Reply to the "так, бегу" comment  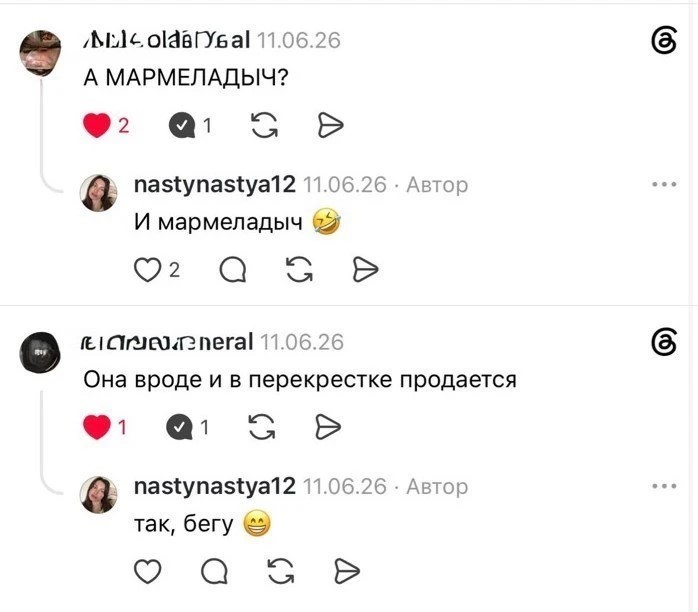[x=215, y=571]
